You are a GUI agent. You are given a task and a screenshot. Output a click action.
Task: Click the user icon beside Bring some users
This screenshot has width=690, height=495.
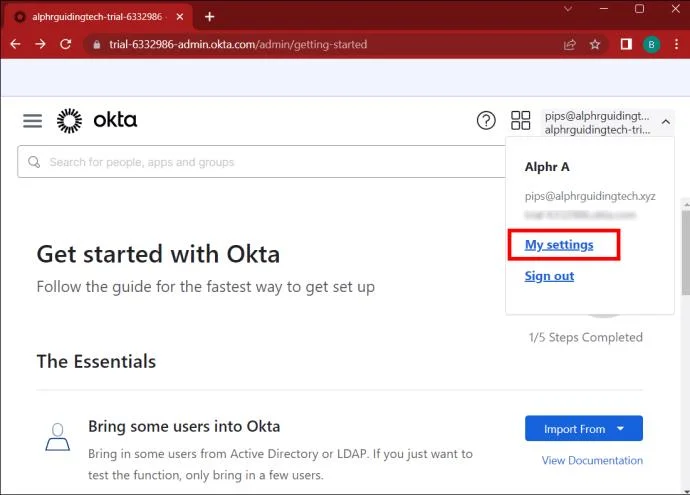(58, 437)
